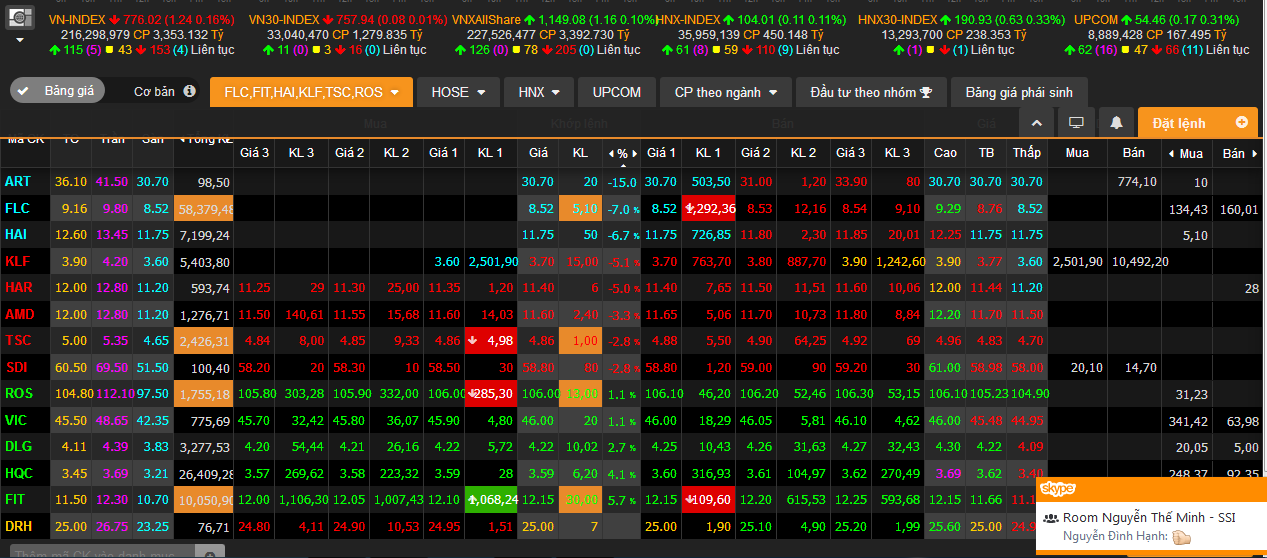1267x558 pixels.
Task: Select ticker HAR row symbol
Action: (x=18, y=287)
